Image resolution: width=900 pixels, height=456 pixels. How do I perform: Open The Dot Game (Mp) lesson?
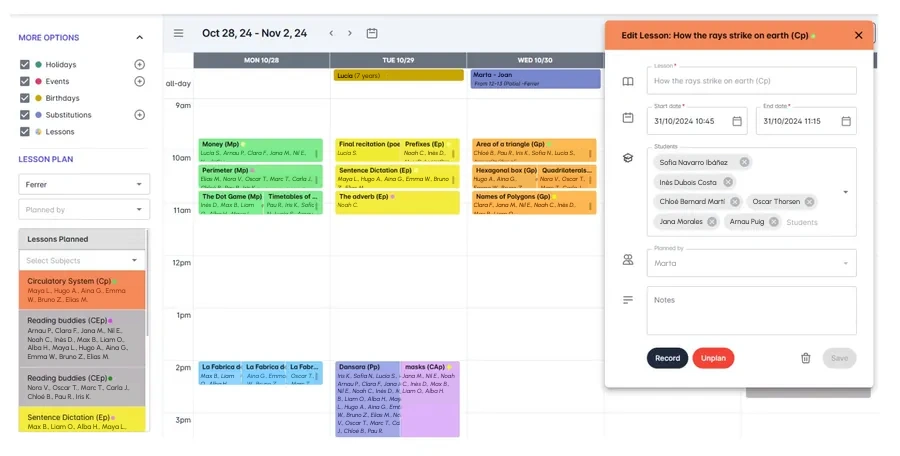click(231, 203)
